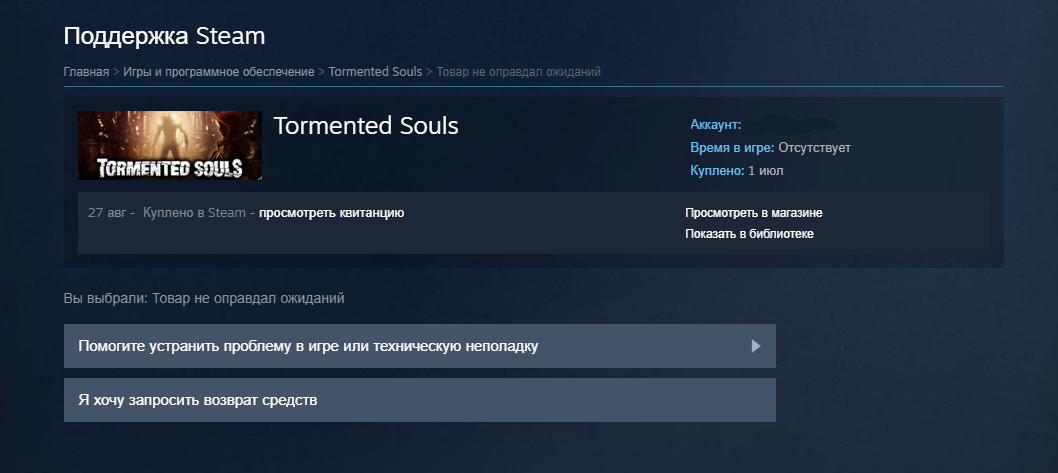Open the Главная breadcrumb link
Viewport: 1058px width, 473px height.
pyautogui.click(x=86, y=72)
